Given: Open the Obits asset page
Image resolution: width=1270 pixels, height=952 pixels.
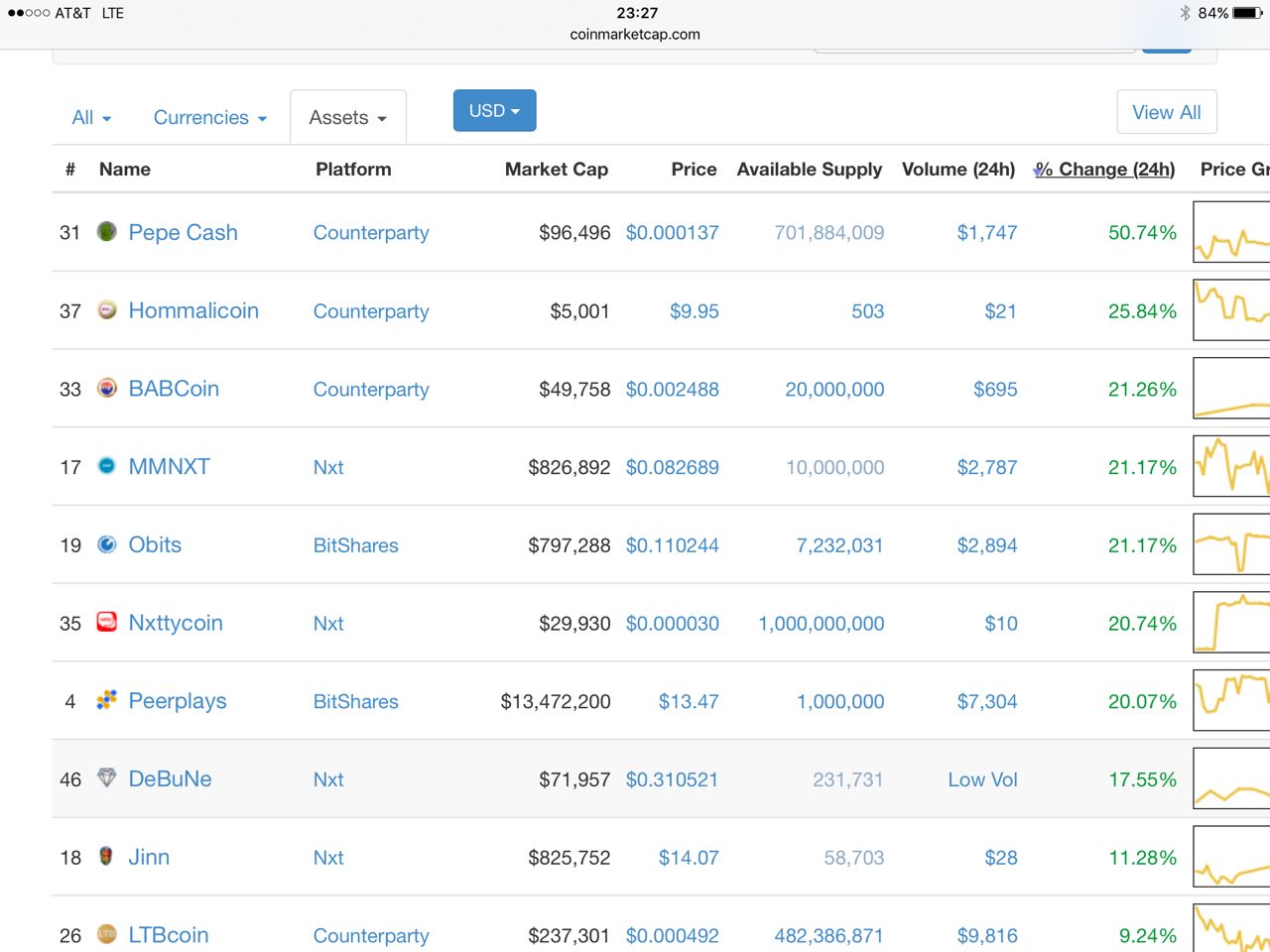Looking at the screenshot, I should 155,544.
